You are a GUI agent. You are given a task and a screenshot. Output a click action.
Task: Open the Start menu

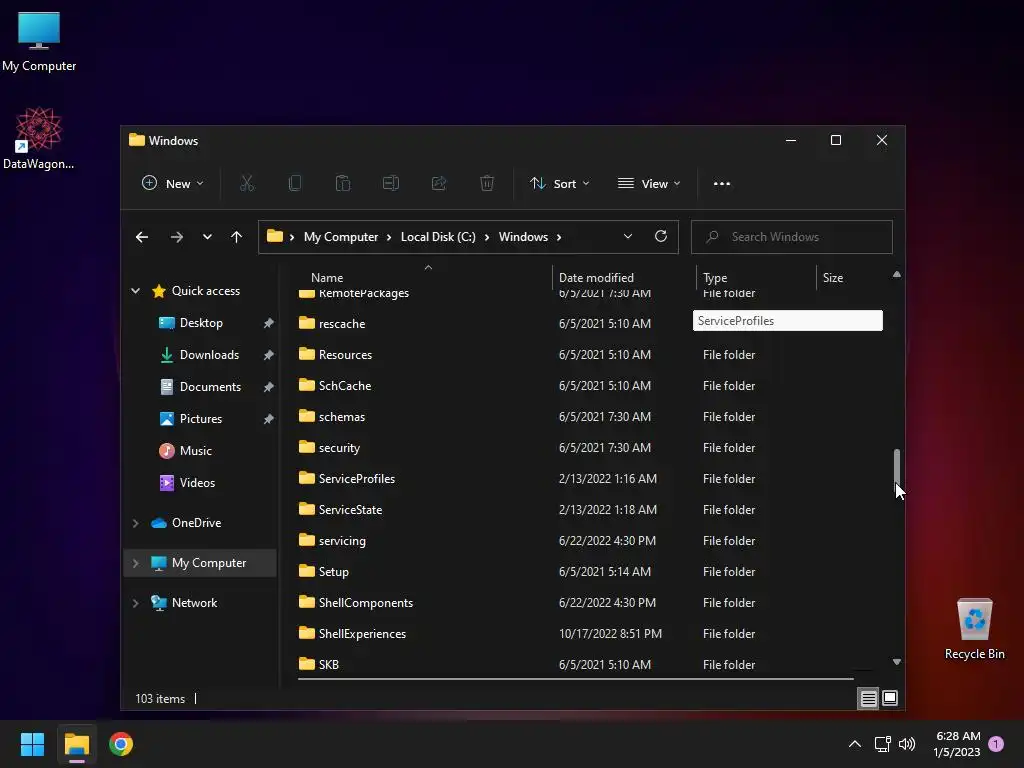32,744
